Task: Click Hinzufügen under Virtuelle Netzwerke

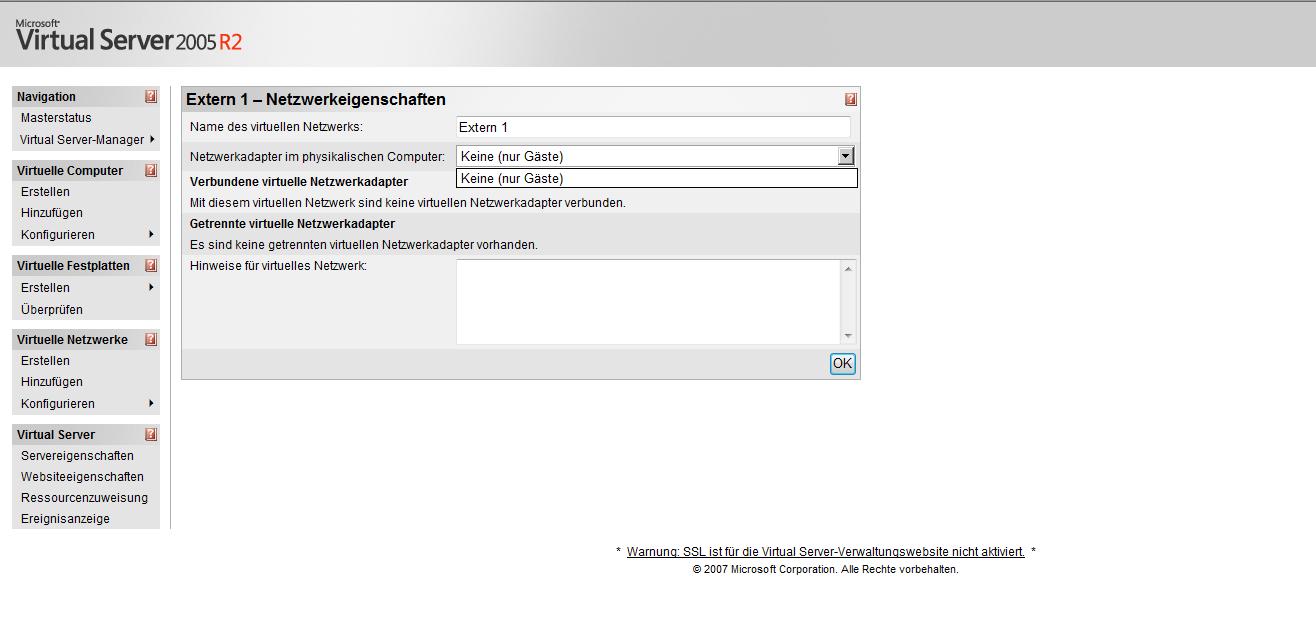Action: [x=52, y=382]
